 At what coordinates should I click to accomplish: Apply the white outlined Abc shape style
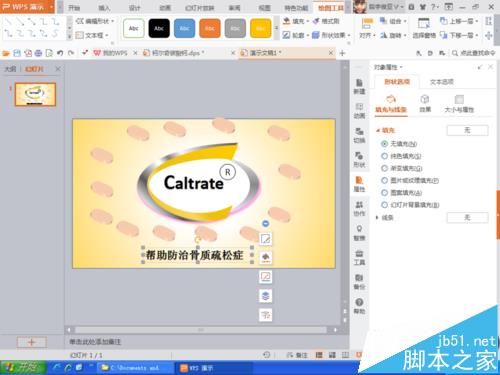click(x=134, y=28)
